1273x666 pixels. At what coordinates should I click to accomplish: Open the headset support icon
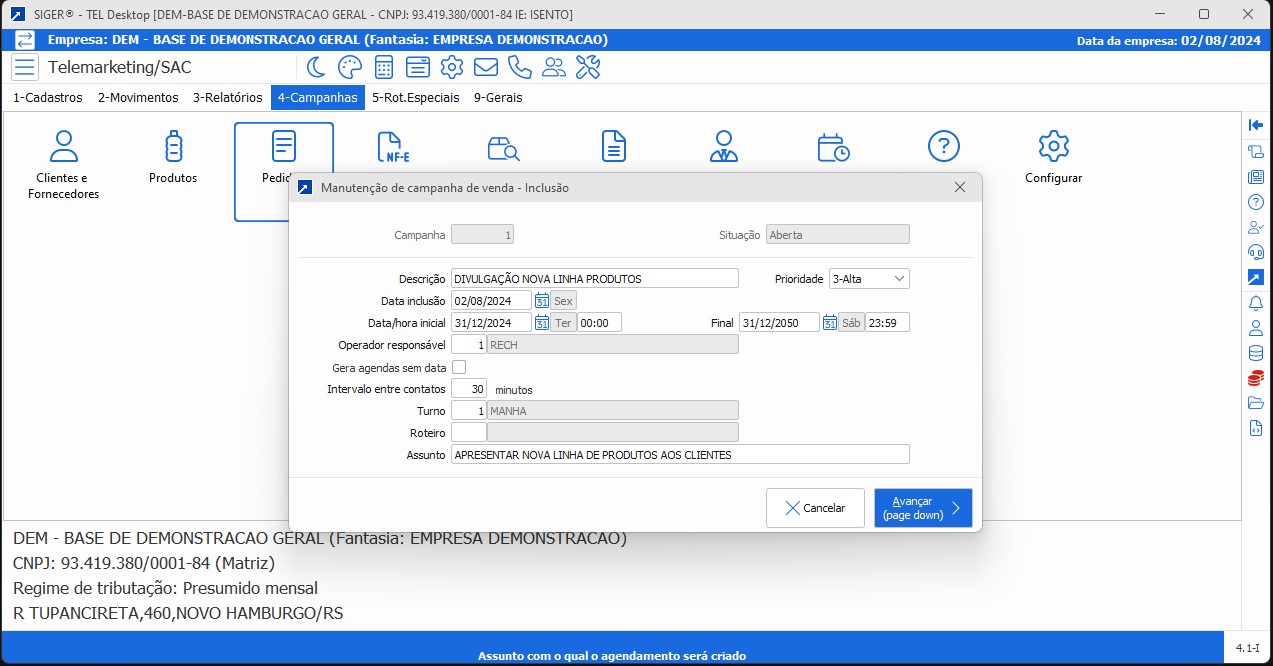tap(1256, 251)
